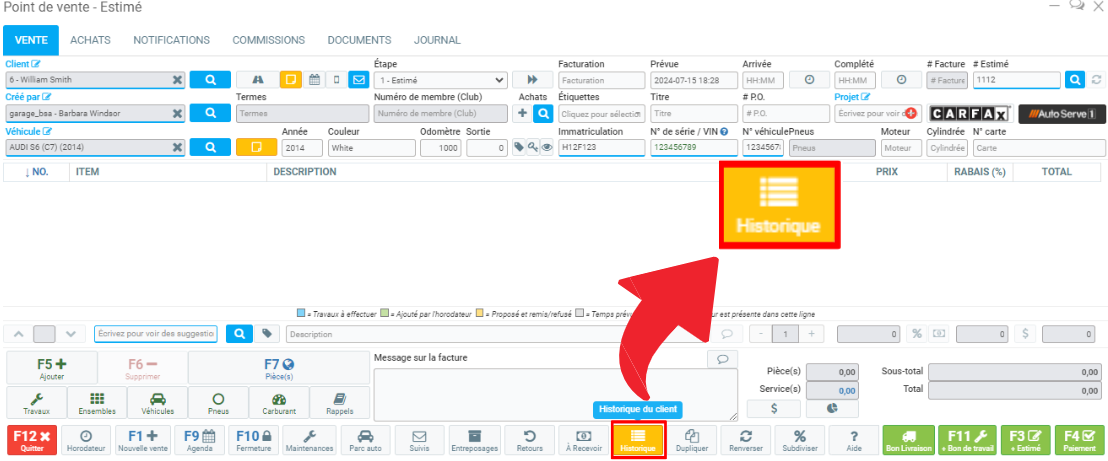Toggle the envelope email button in client row
The image size is (1108, 461).
point(358,80)
